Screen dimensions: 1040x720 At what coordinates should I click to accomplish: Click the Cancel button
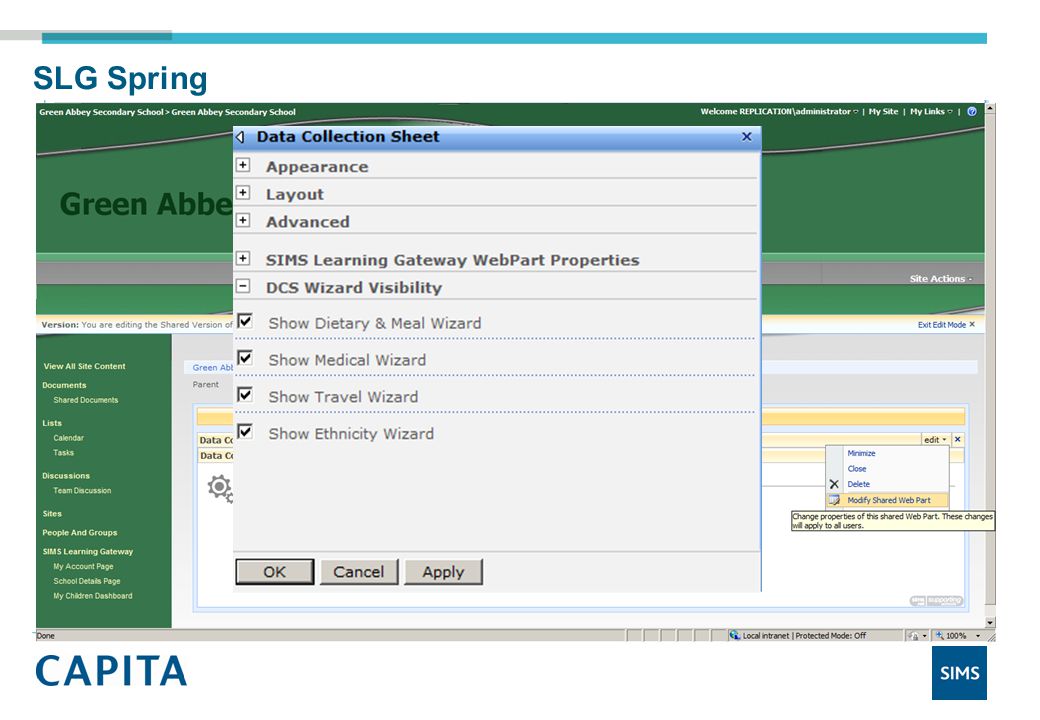point(359,571)
